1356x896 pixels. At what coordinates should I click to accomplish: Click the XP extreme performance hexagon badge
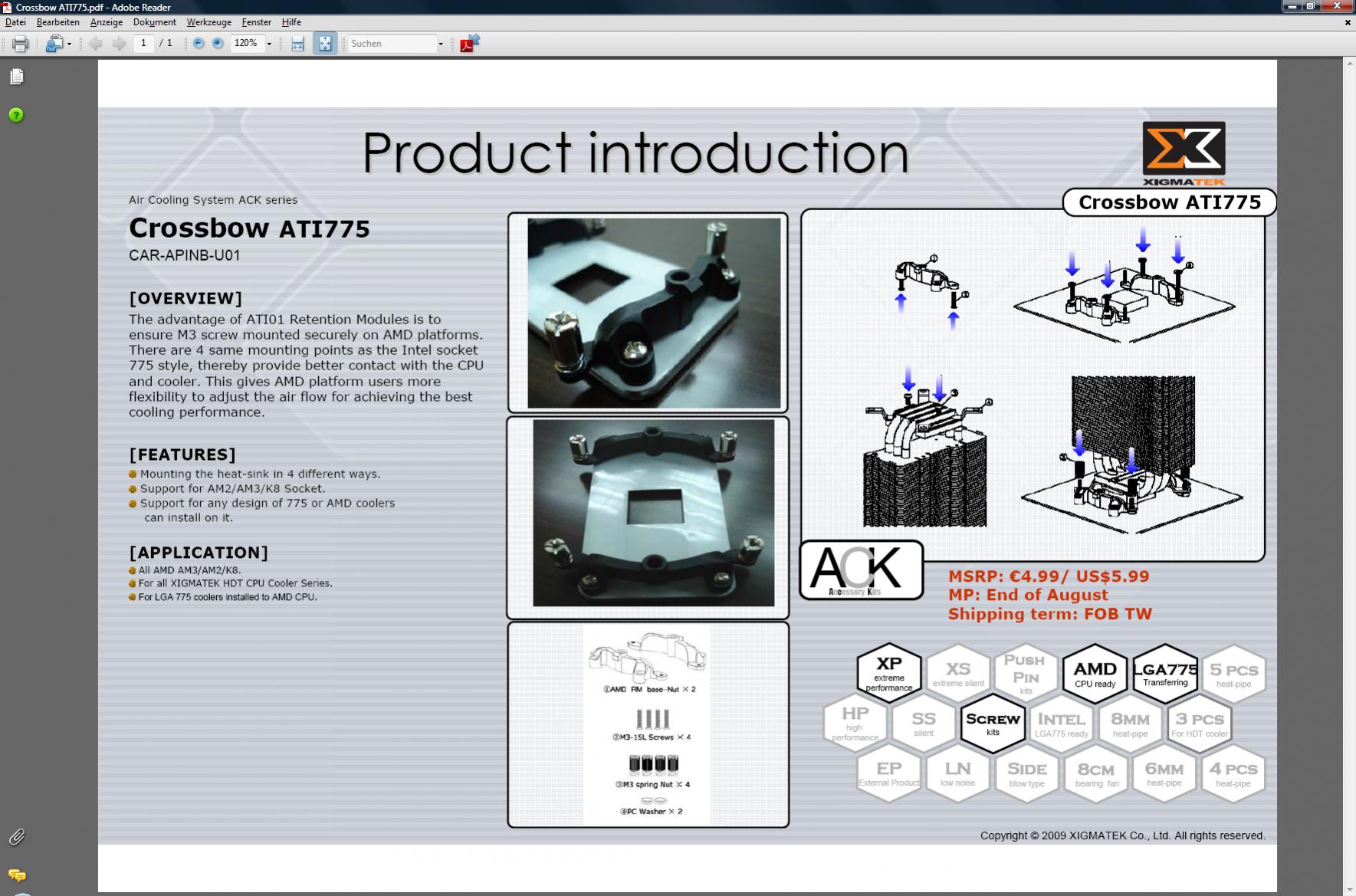889,672
